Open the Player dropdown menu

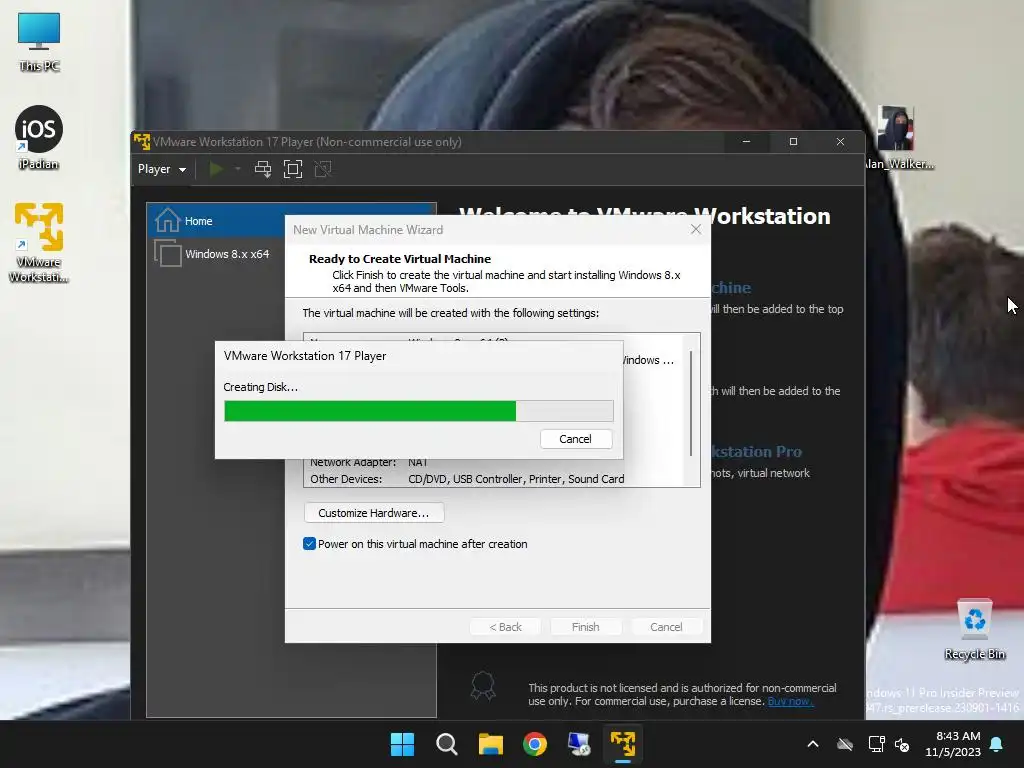pyautogui.click(x=161, y=169)
